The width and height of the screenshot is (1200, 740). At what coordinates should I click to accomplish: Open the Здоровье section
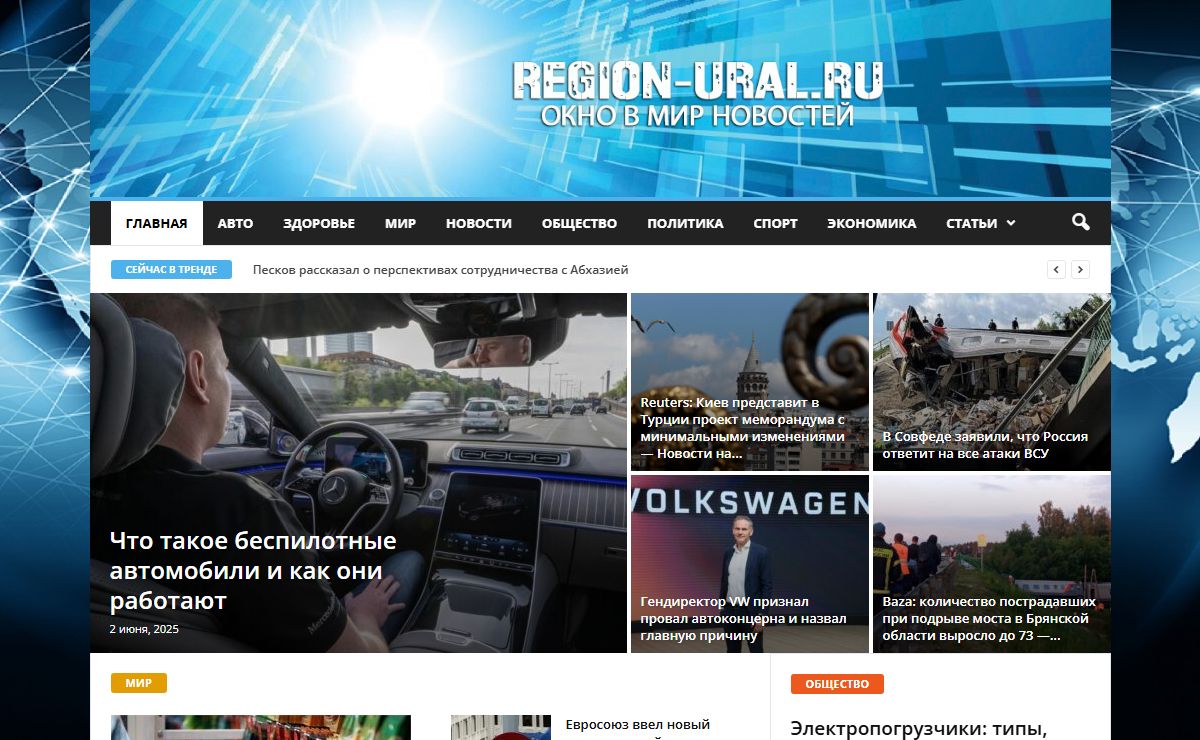click(x=319, y=223)
